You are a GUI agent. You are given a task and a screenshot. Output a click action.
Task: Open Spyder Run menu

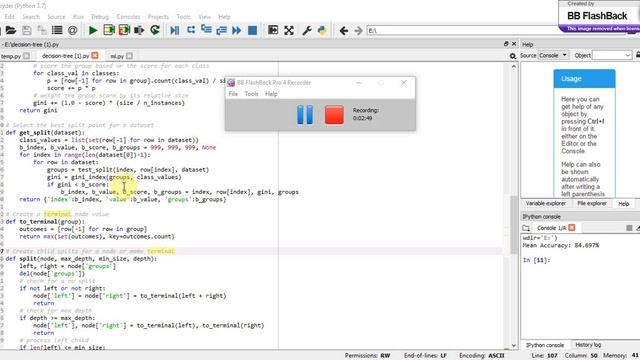click(x=78, y=17)
